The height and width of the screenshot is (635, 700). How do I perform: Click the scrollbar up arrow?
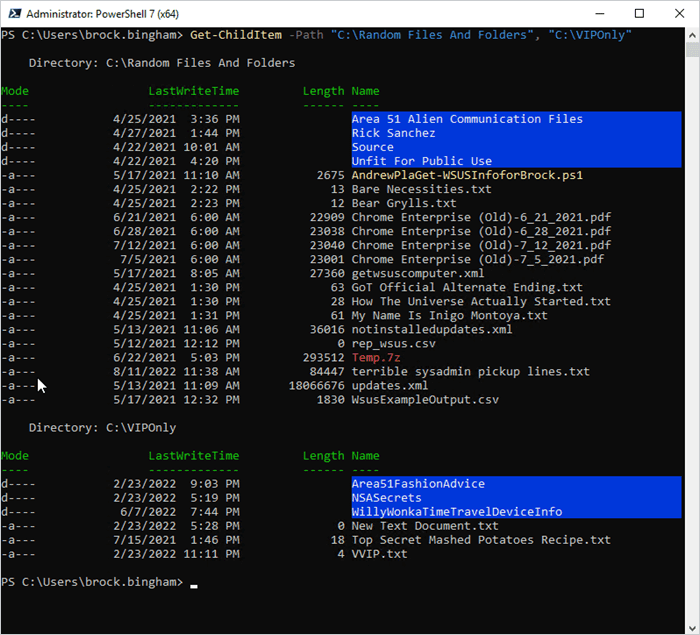click(692, 35)
